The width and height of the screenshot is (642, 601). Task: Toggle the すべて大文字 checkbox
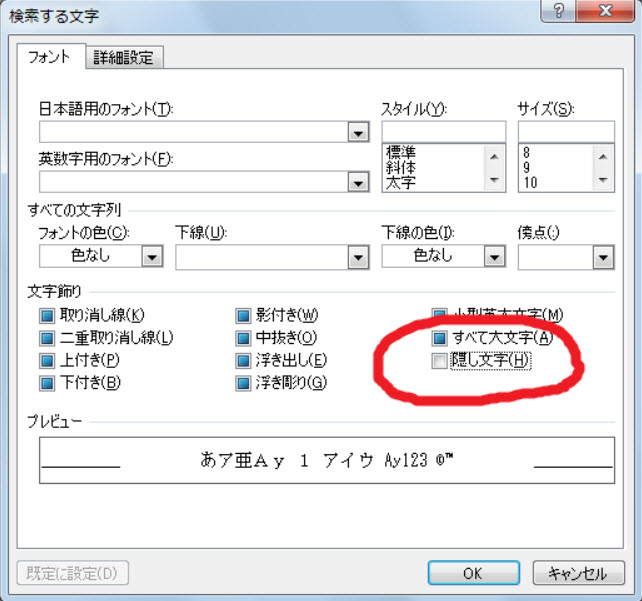point(439,338)
